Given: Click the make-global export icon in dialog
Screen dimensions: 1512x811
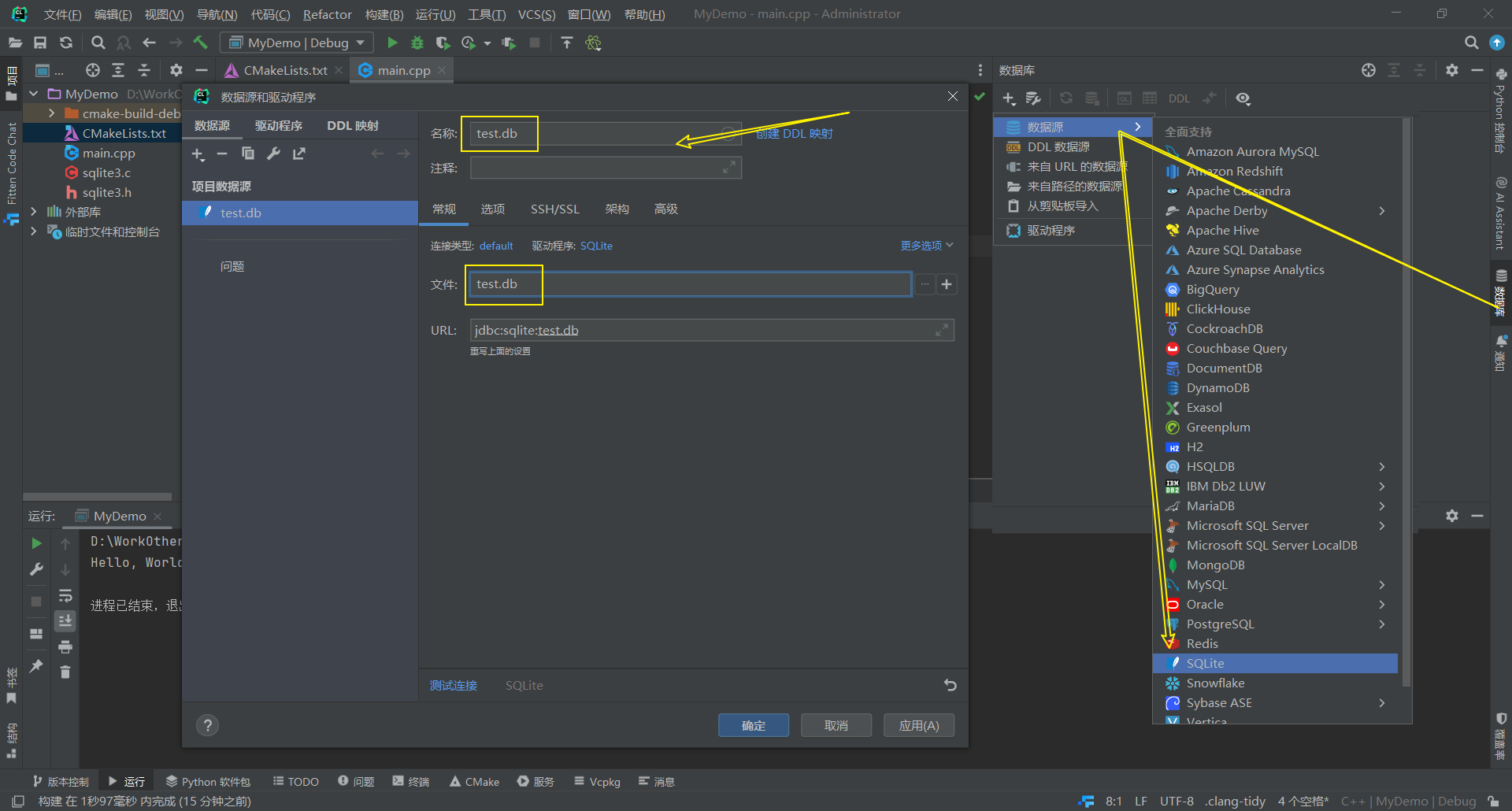Looking at the screenshot, I should tap(299, 154).
